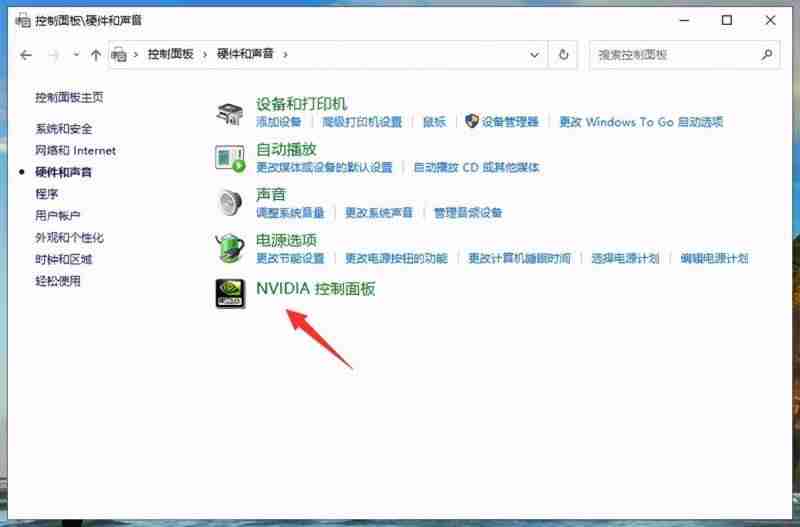Viewport: 800px width, 527px height.
Task: Open 自动播放 CD 或其他媒体 link
Action: [x=477, y=167]
